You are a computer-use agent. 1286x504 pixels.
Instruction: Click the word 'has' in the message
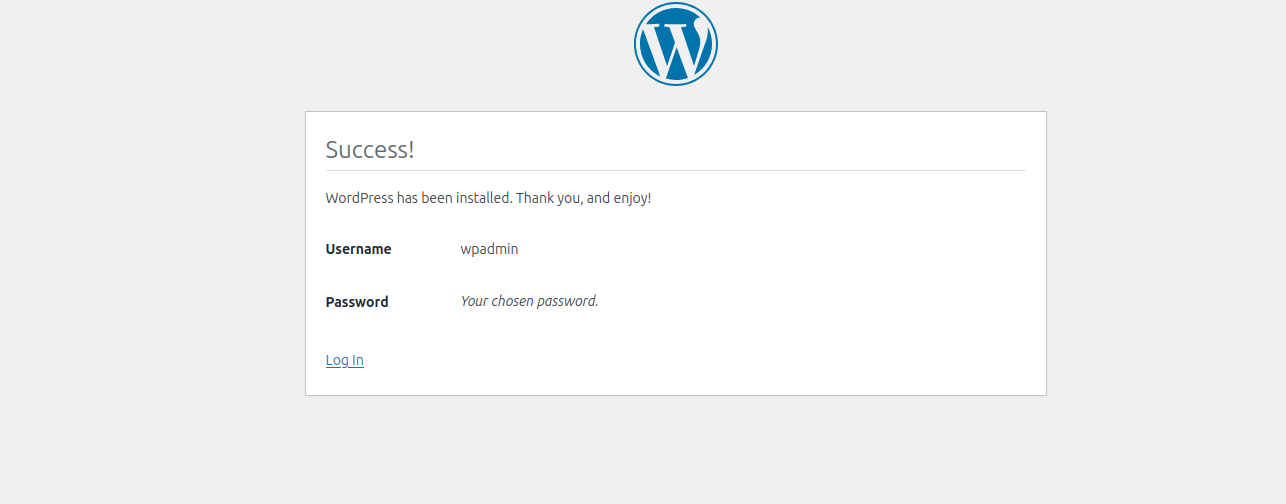click(x=407, y=198)
